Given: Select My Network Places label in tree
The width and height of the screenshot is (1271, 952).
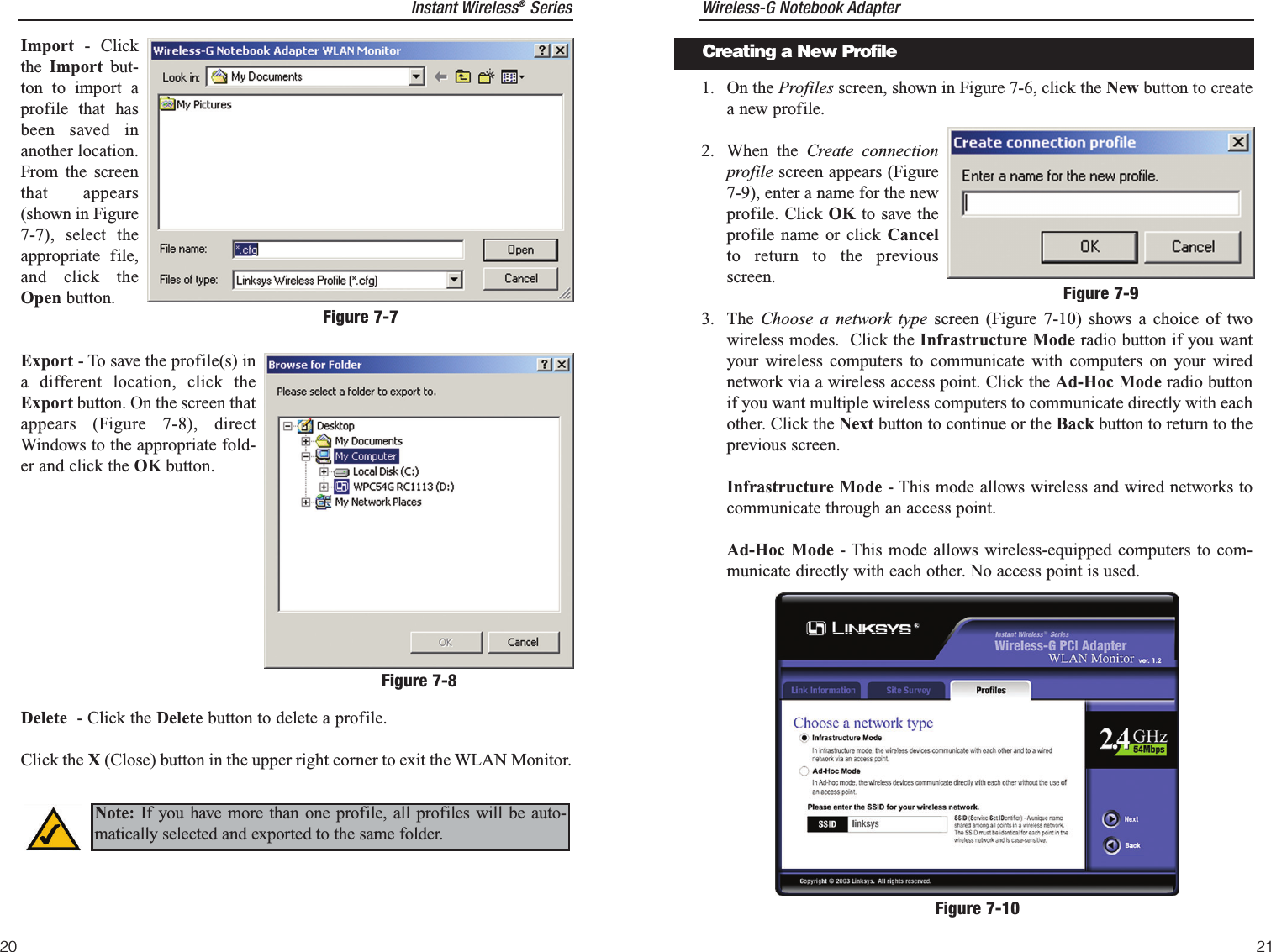Looking at the screenshot, I should point(378,502).
